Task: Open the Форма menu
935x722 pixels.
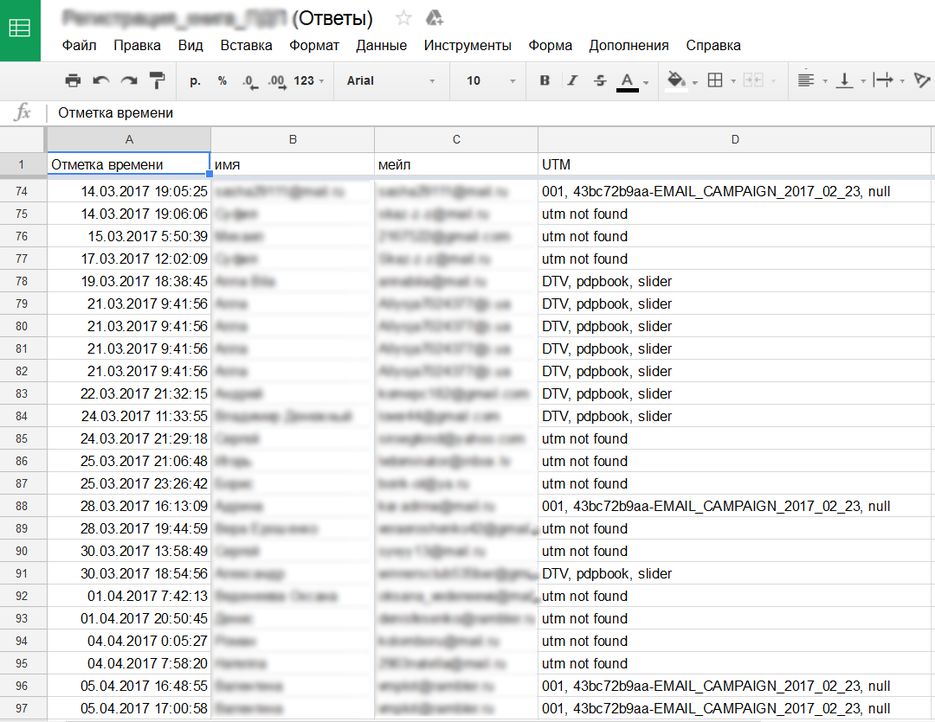Action: (550, 45)
